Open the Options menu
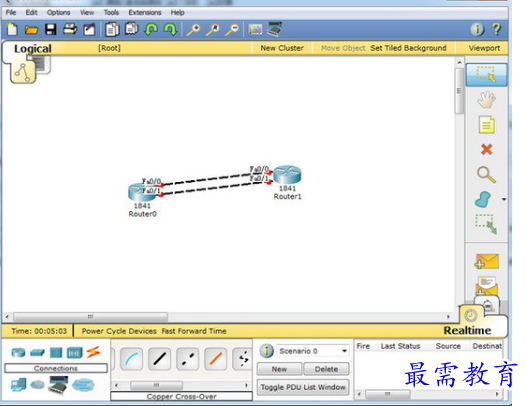 click(x=58, y=13)
